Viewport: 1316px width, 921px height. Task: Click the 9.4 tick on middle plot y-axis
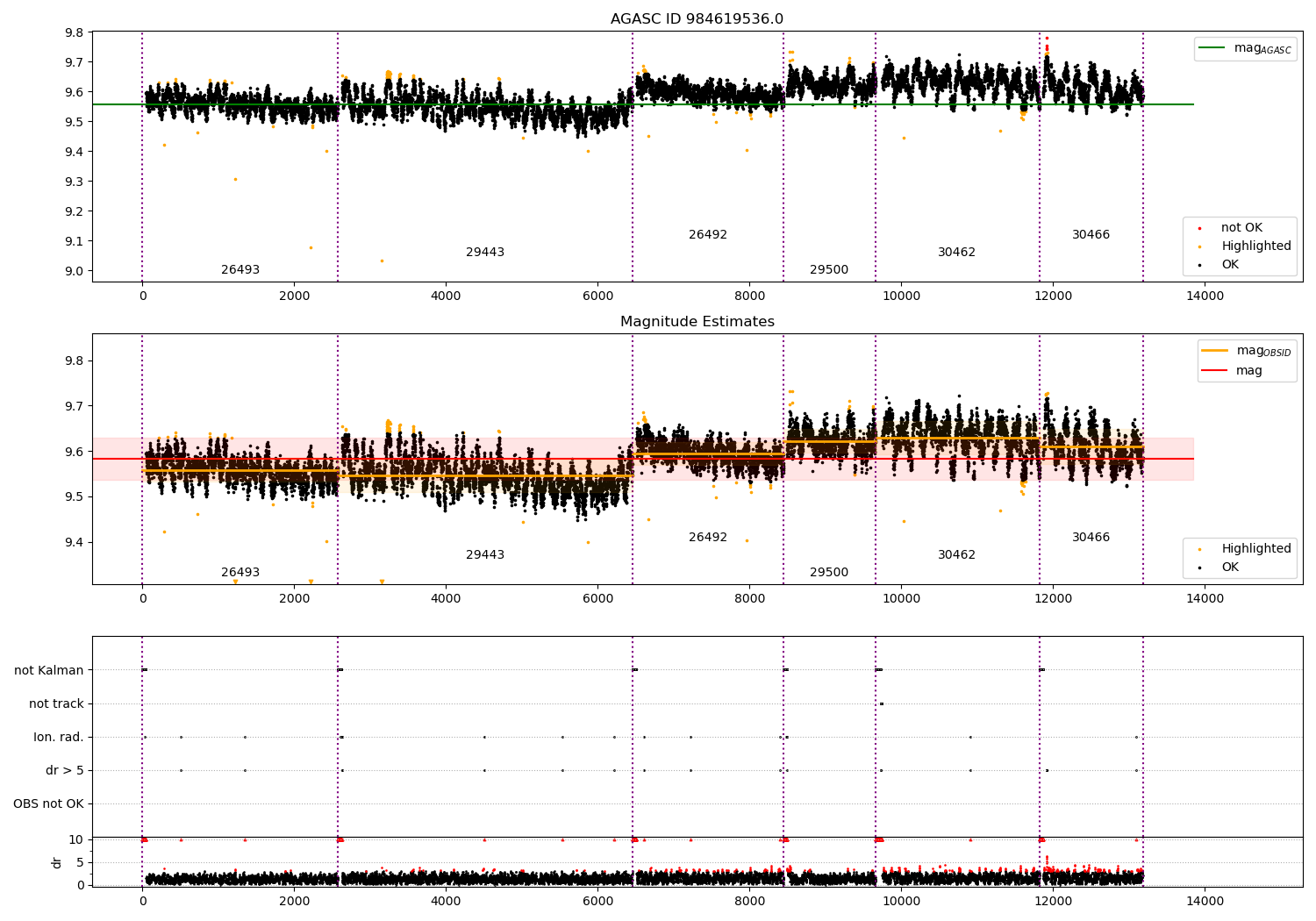click(x=74, y=542)
